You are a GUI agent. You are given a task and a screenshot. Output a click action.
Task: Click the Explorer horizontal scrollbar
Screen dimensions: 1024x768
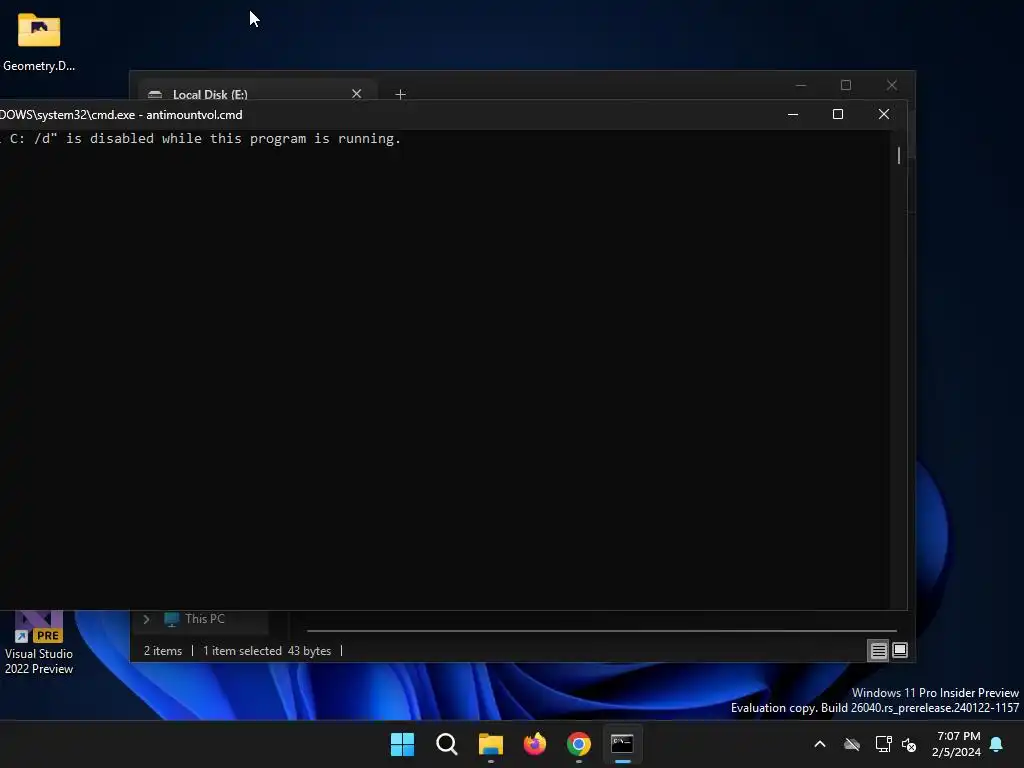[x=601, y=631]
